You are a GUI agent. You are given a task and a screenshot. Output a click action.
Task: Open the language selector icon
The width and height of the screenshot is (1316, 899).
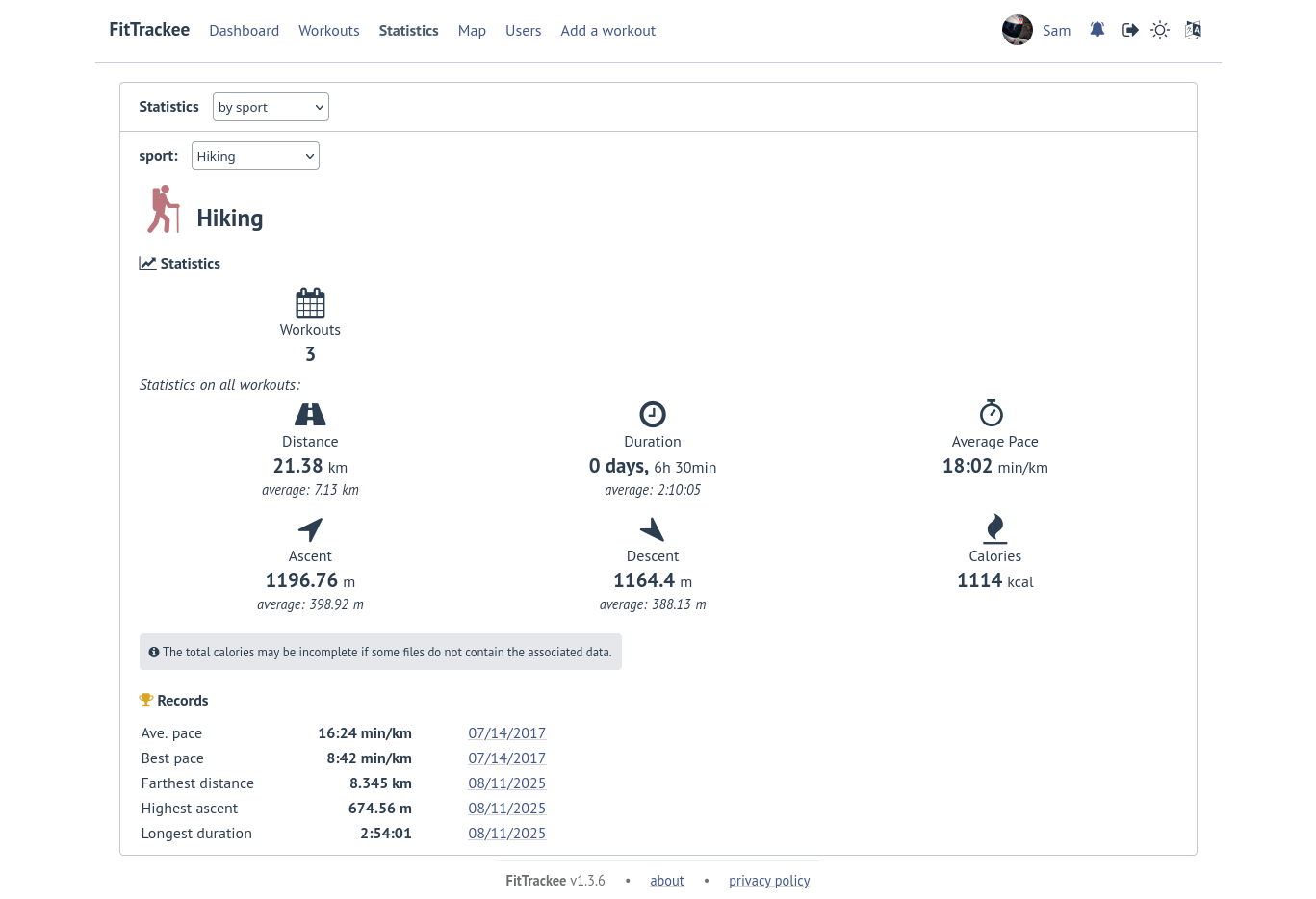1193,30
